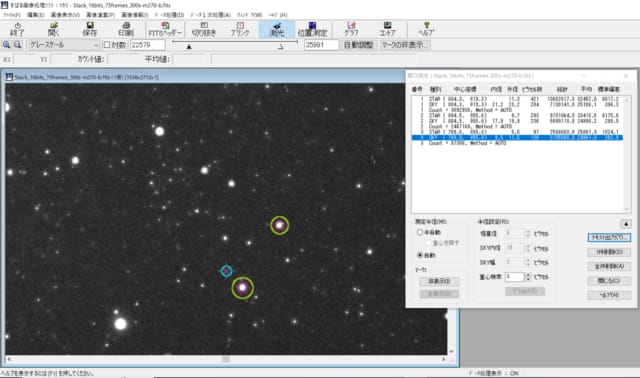Open the 編集(E) menu
The height and width of the screenshot is (378, 640).
pos(36,15)
